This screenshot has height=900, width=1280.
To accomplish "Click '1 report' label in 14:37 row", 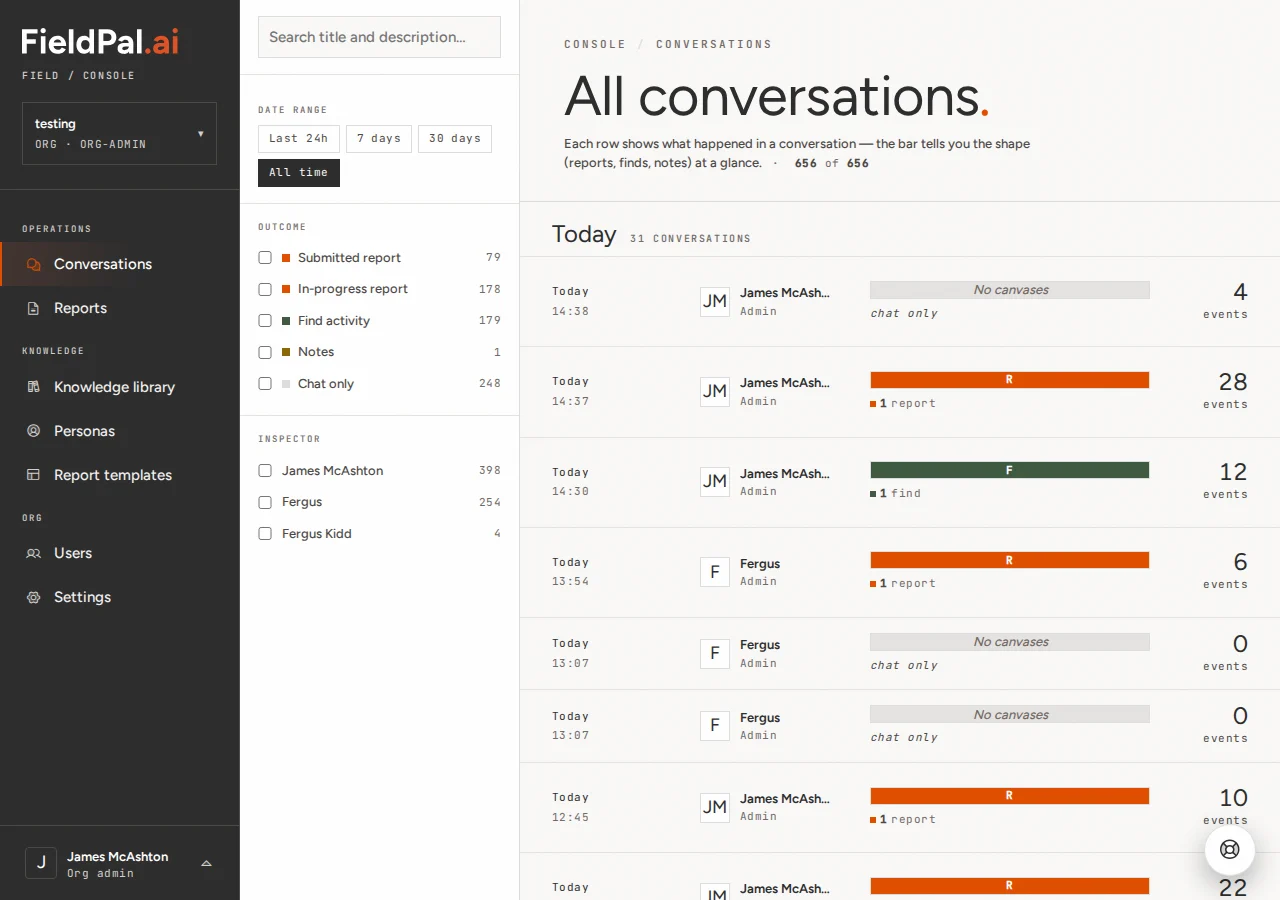I will point(903,403).
